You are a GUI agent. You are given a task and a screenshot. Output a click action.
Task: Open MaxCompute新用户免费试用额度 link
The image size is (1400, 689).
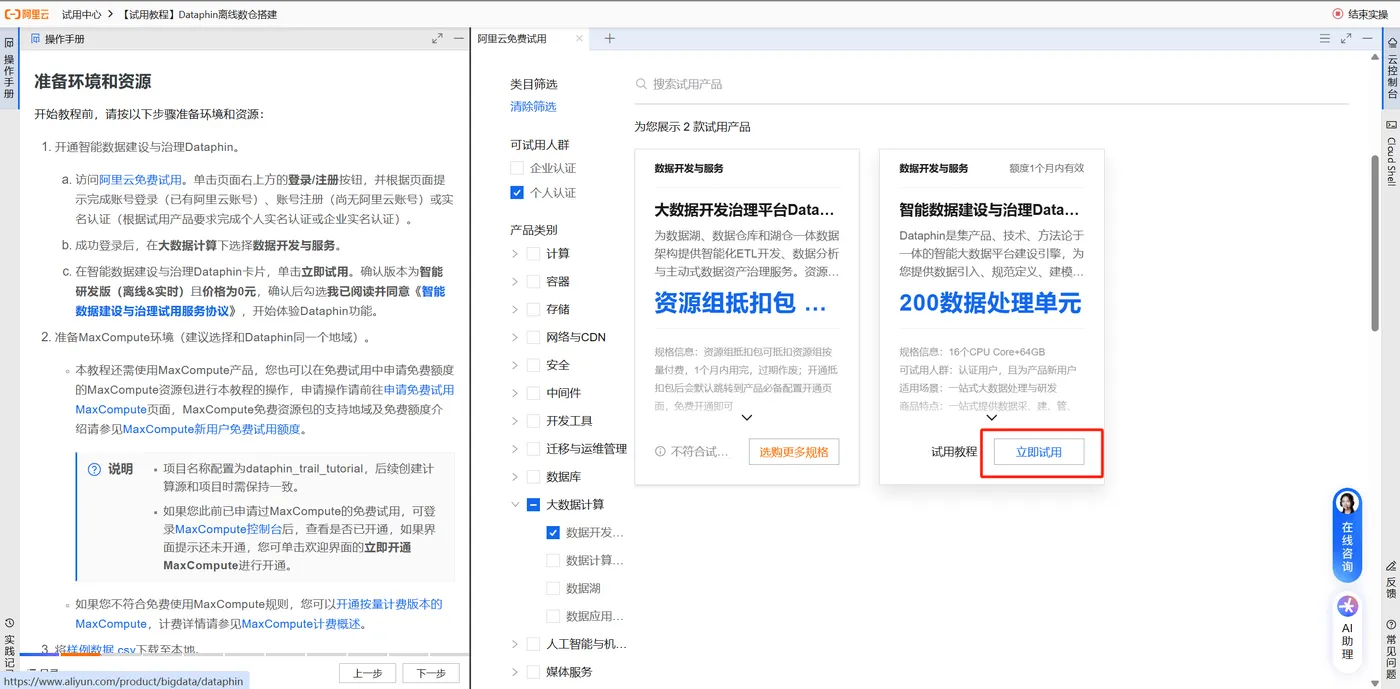tap(211, 429)
